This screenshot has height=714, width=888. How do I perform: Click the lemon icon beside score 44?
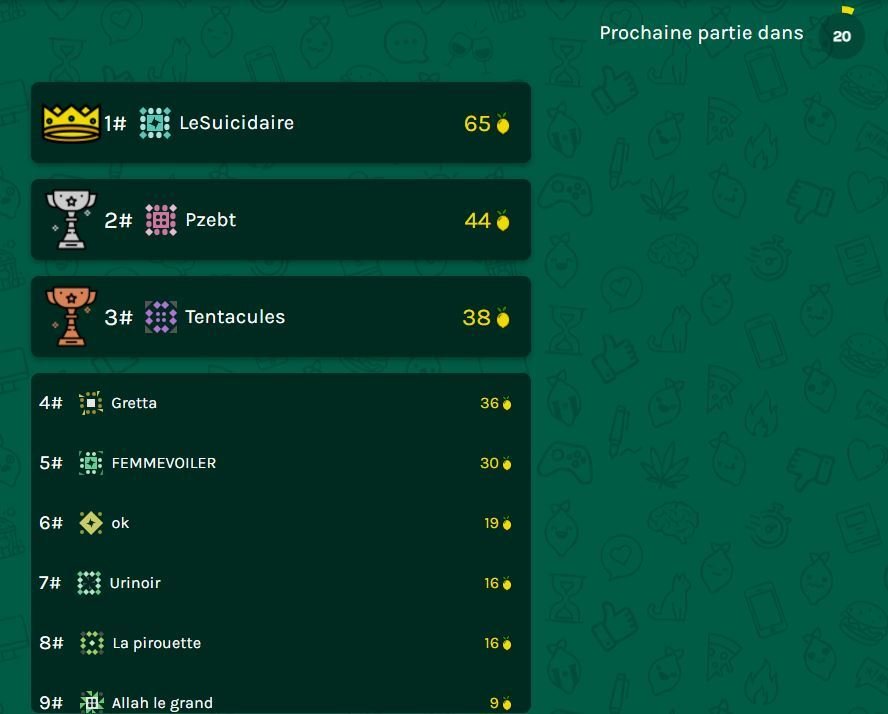(x=503, y=220)
